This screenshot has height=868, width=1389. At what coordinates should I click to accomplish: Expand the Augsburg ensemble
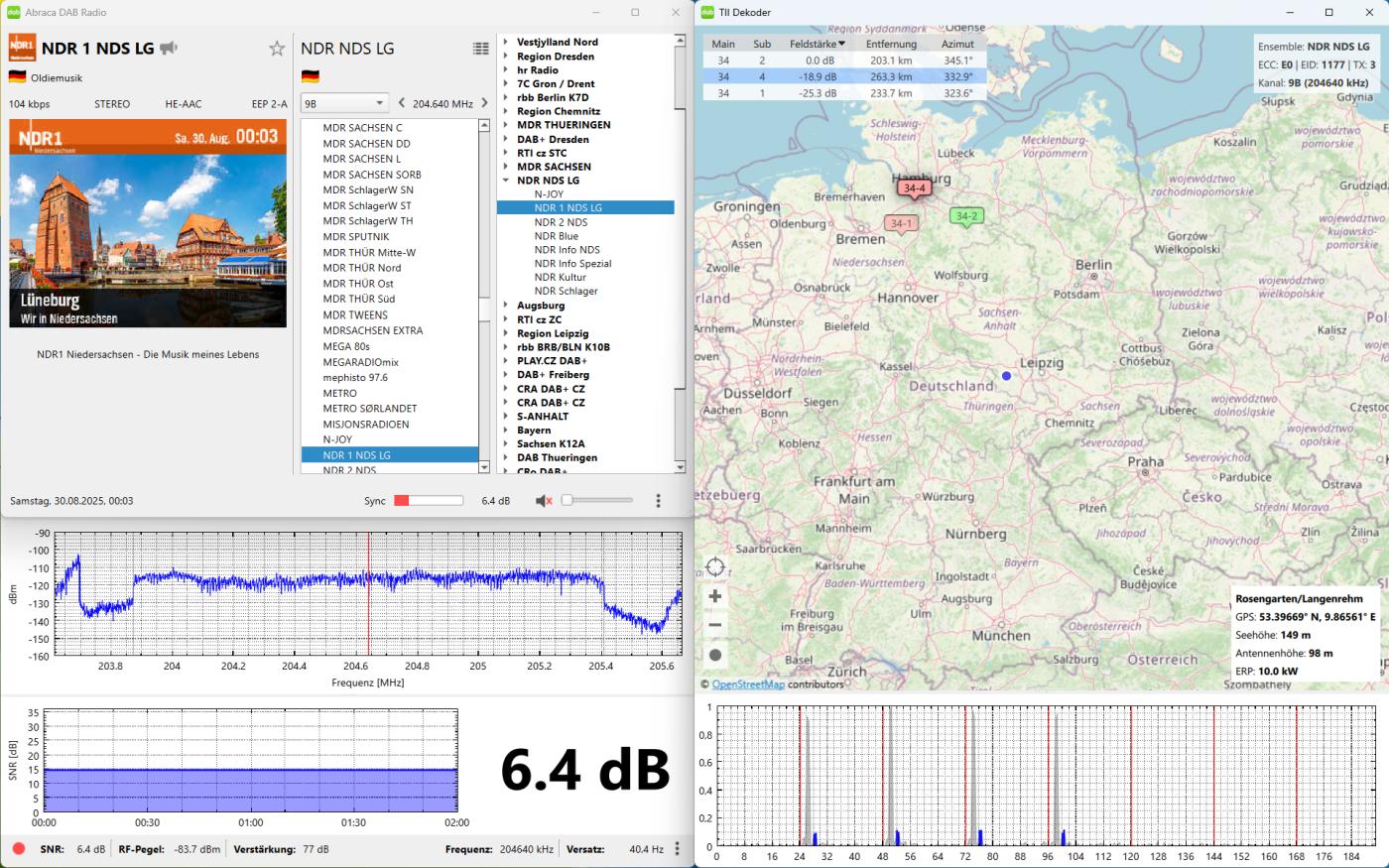tap(506, 306)
